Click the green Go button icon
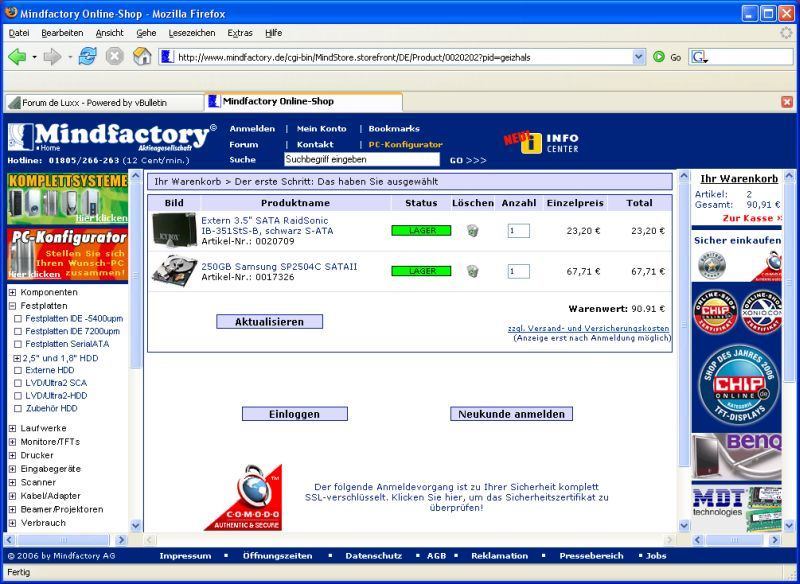800x584 pixels. pyautogui.click(x=659, y=57)
